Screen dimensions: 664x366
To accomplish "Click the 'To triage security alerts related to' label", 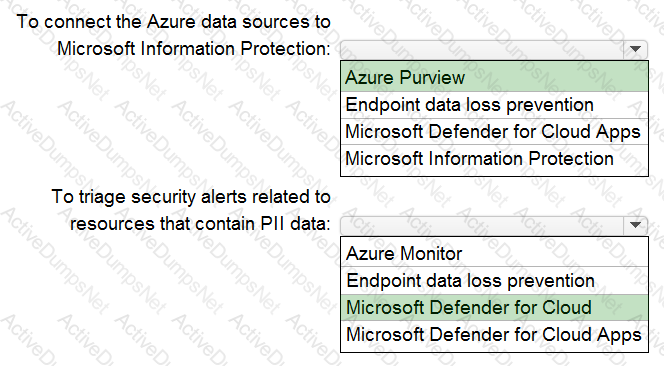I will click(x=191, y=197).
